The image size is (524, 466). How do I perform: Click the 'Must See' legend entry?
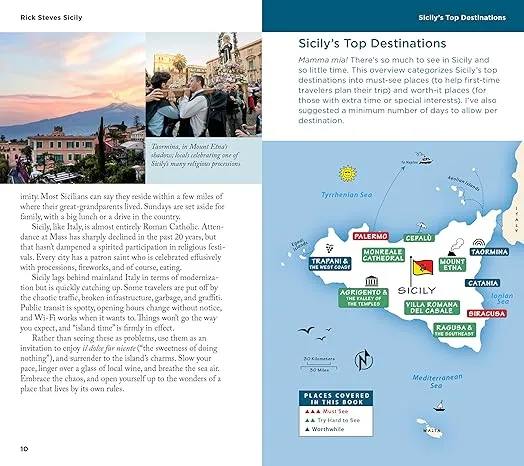[326, 412]
